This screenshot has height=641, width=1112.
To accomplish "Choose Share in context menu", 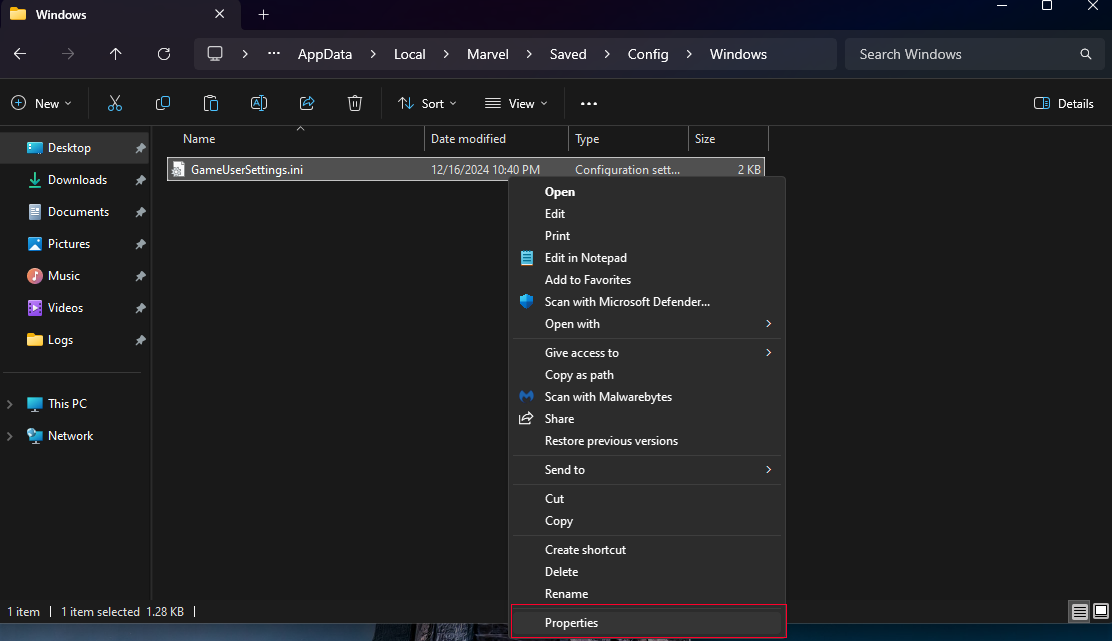I will pos(647,418).
